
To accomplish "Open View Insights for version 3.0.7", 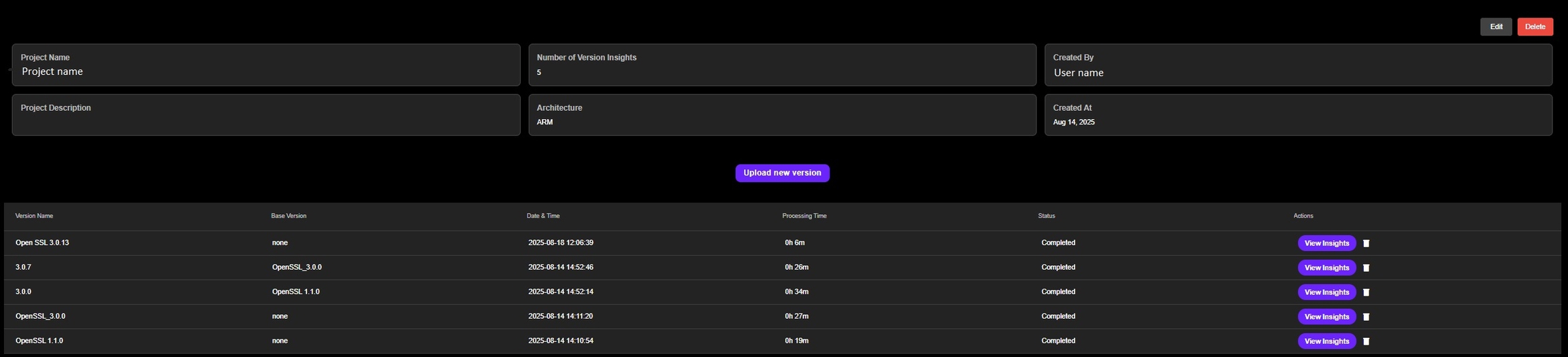I will tap(1326, 268).
